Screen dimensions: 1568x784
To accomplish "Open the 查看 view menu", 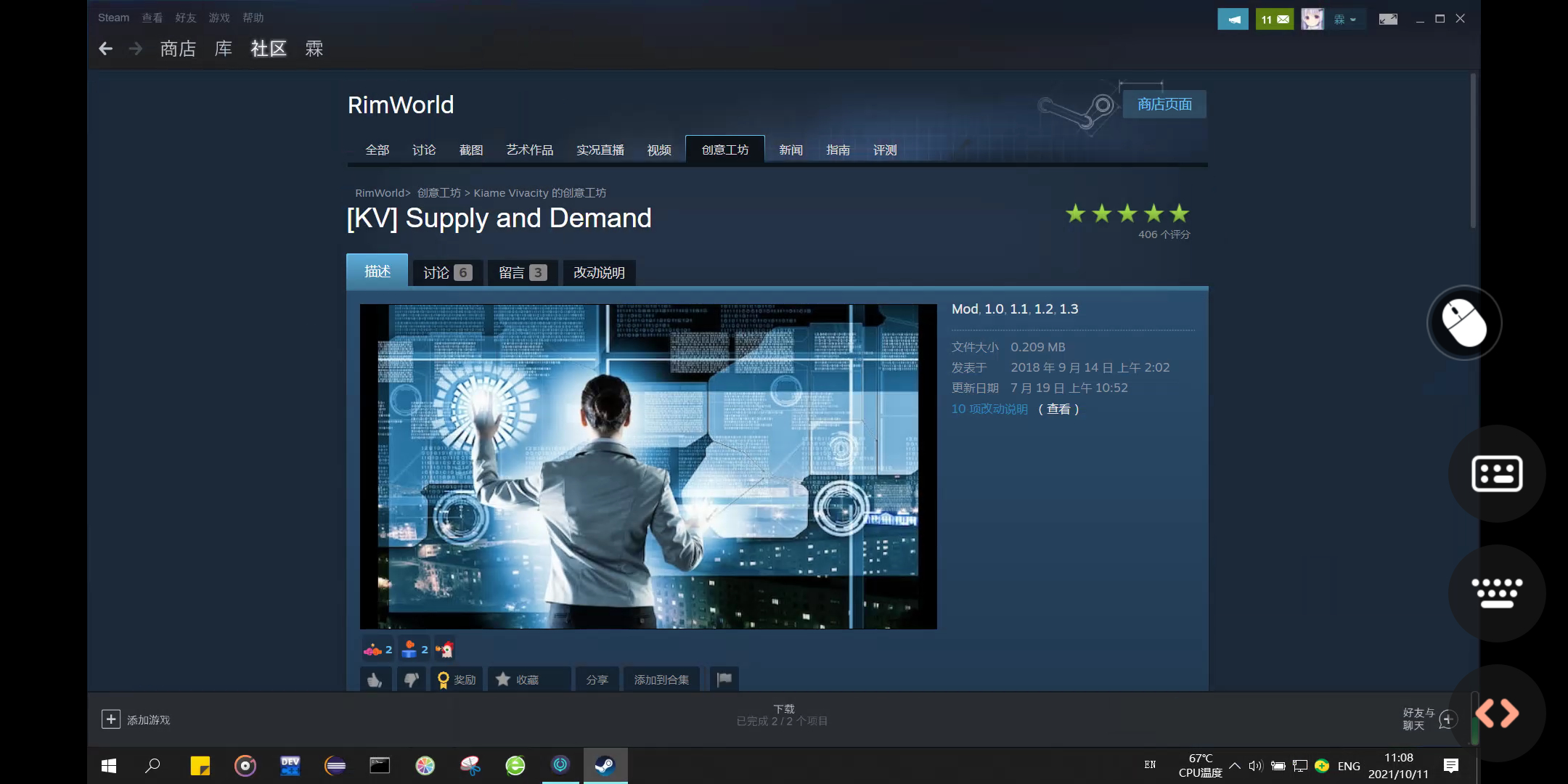I will point(152,17).
